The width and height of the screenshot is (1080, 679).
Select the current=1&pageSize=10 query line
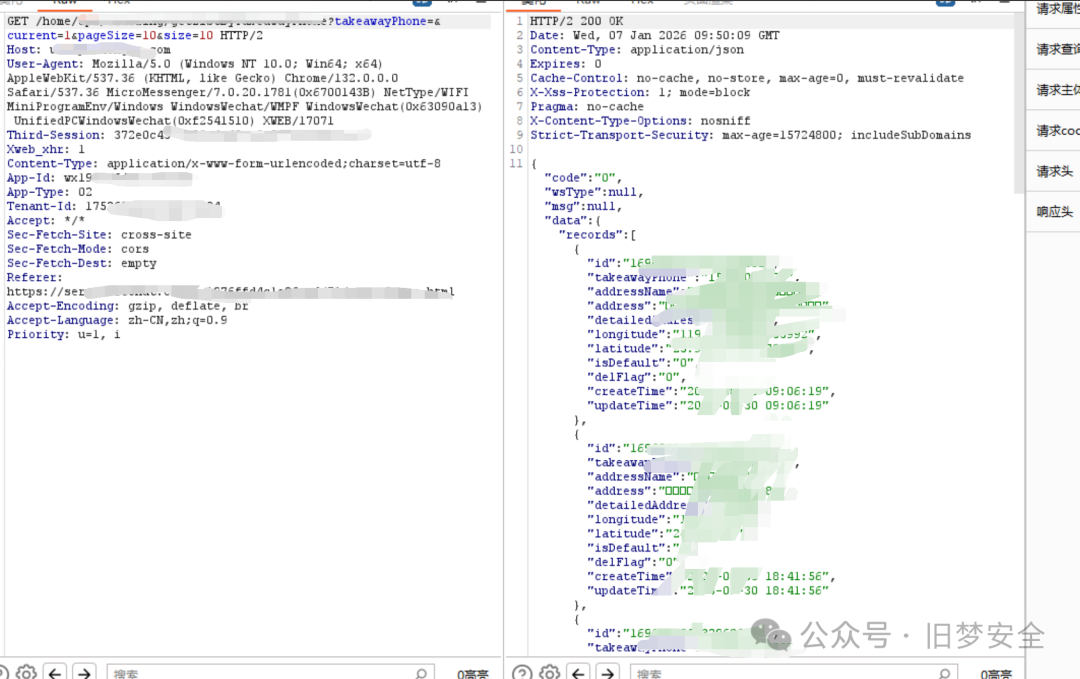pos(135,36)
